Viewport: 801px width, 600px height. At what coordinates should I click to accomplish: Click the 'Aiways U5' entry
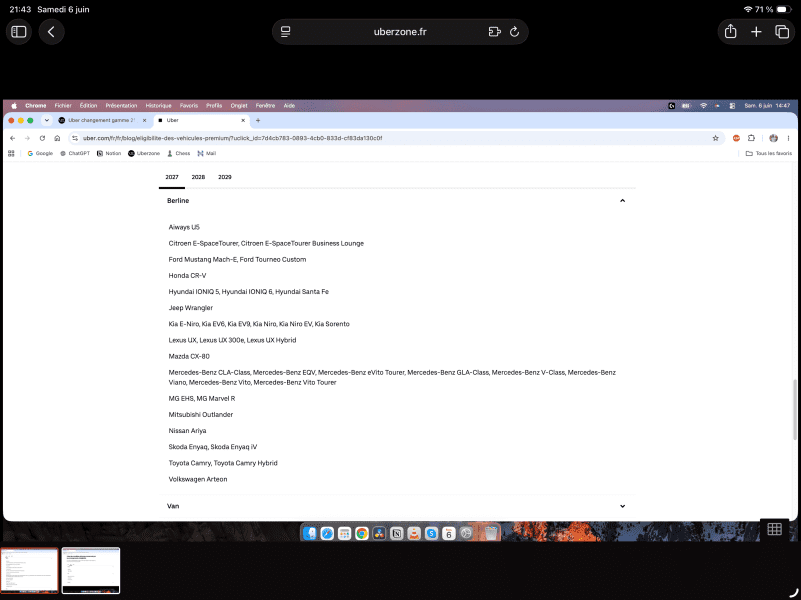184,227
